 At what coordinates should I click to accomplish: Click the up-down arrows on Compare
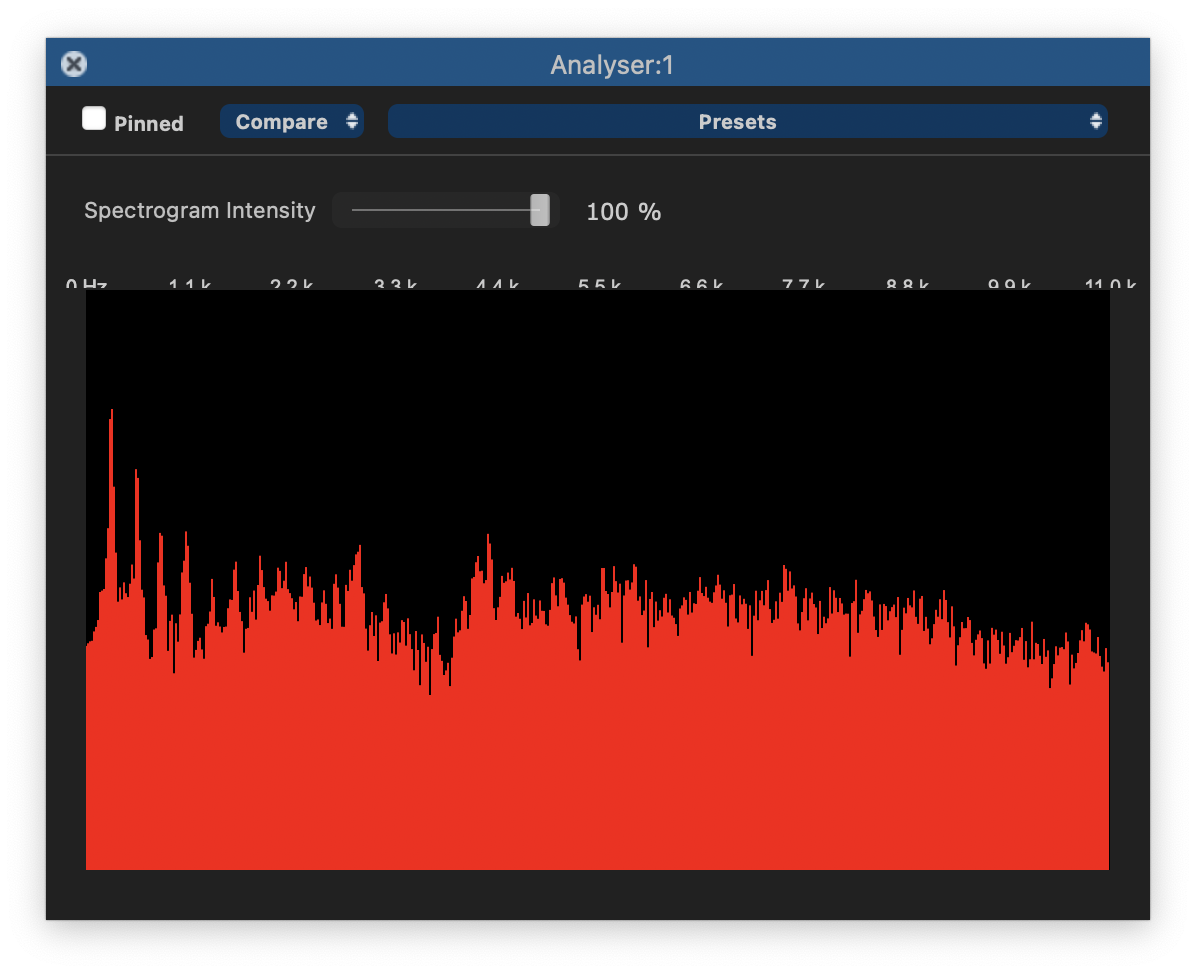352,122
